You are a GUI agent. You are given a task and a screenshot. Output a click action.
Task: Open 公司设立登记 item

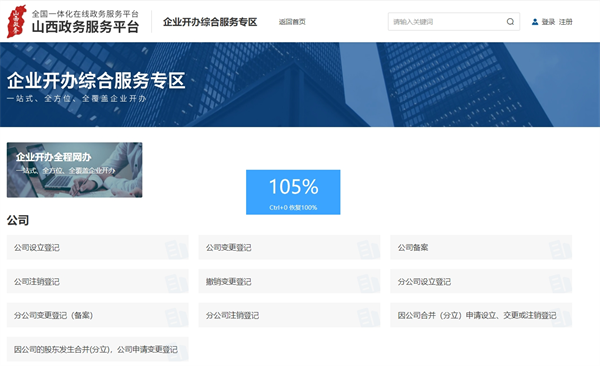[x=98, y=247]
